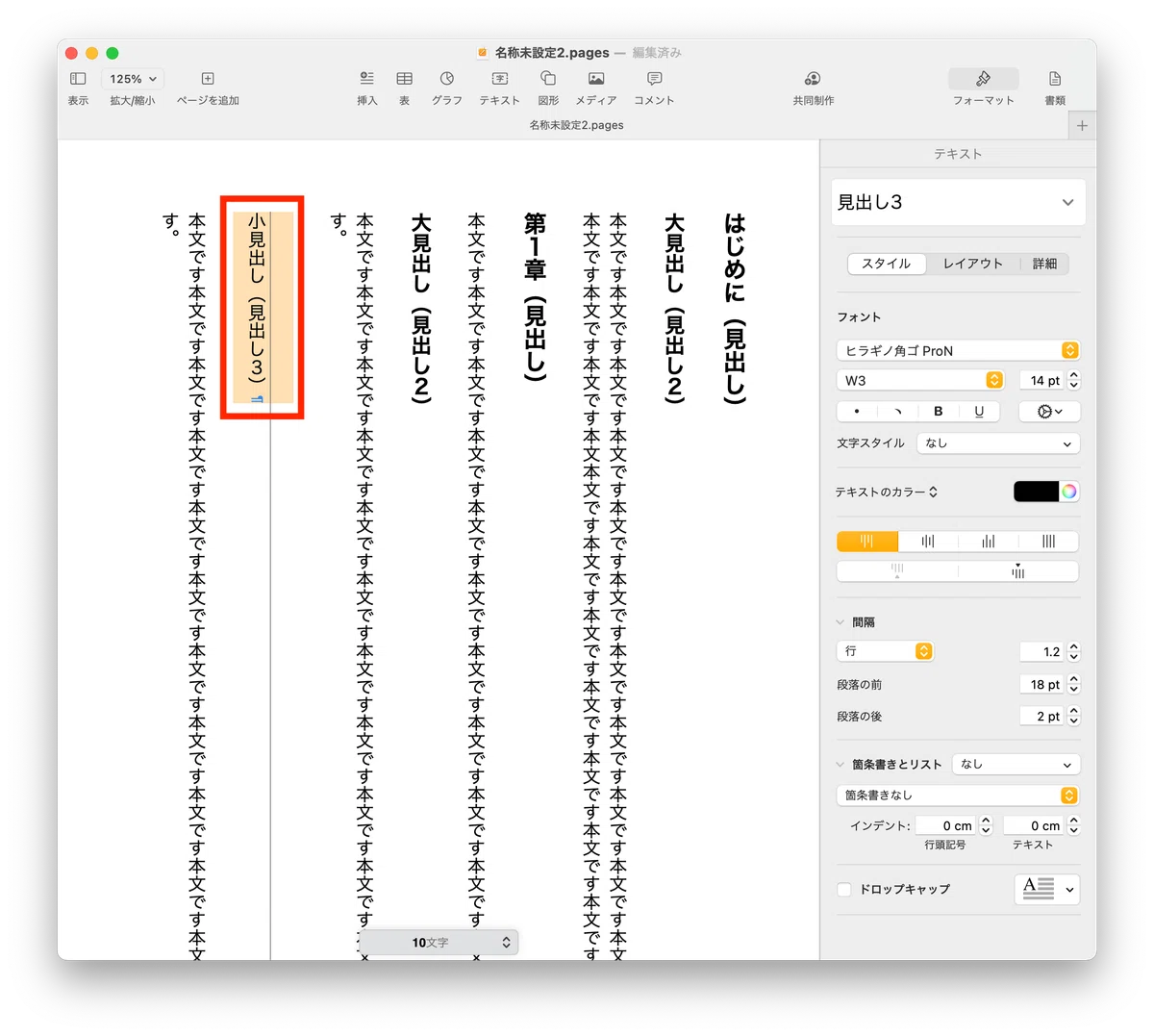Adjust font size with its stepper arrows
Screen dimensions: 1154x1036
coord(1074,380)
